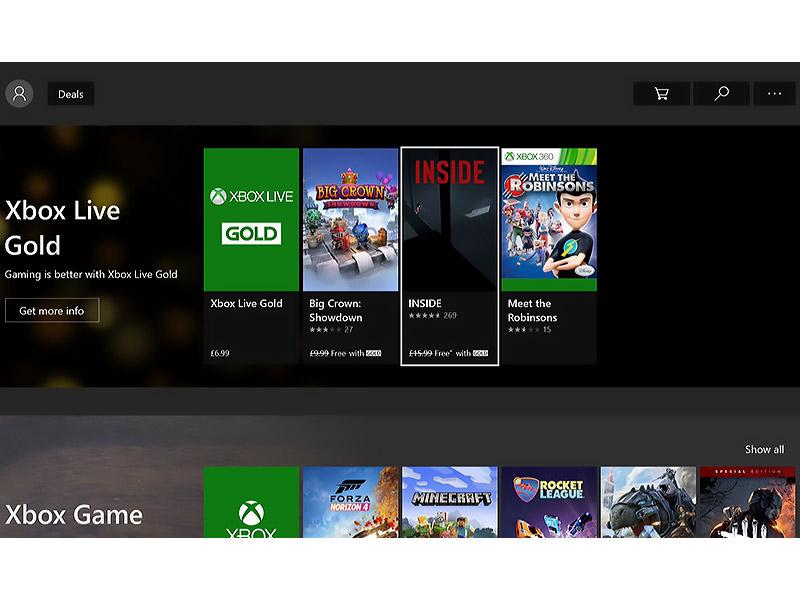Open the green Xbox logo tile
The width and height of the screenshot is (800, 600).
click(252, 502)
